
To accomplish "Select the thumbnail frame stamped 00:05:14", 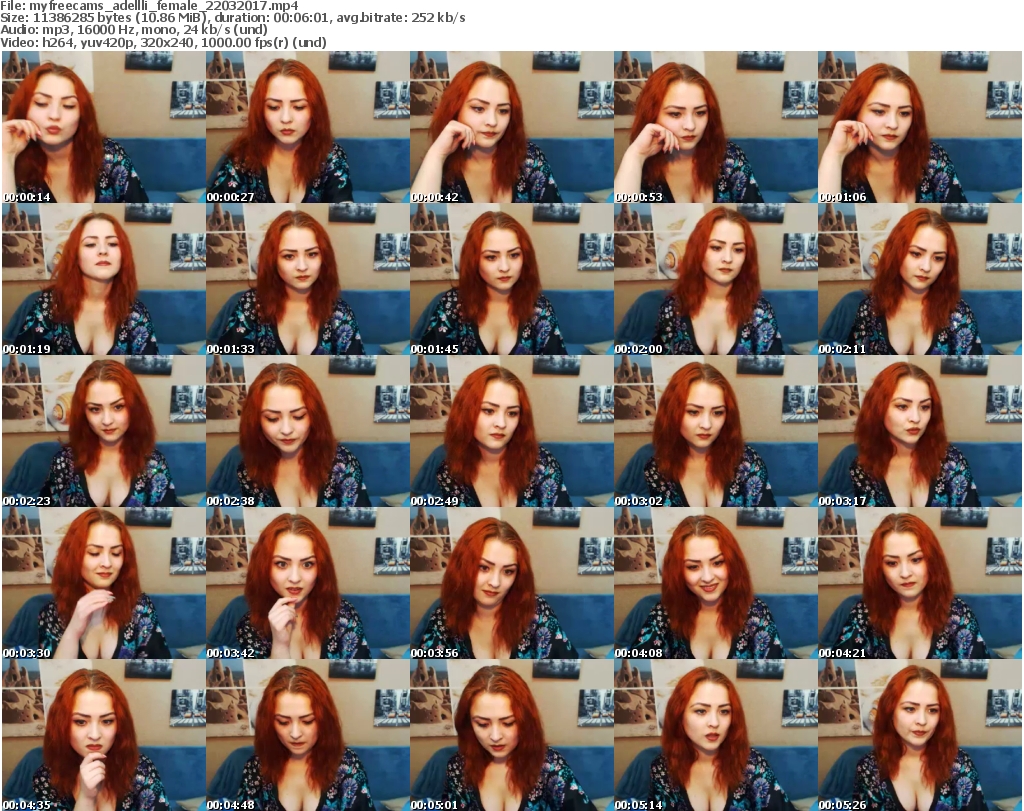I will (x=716, y=735).
